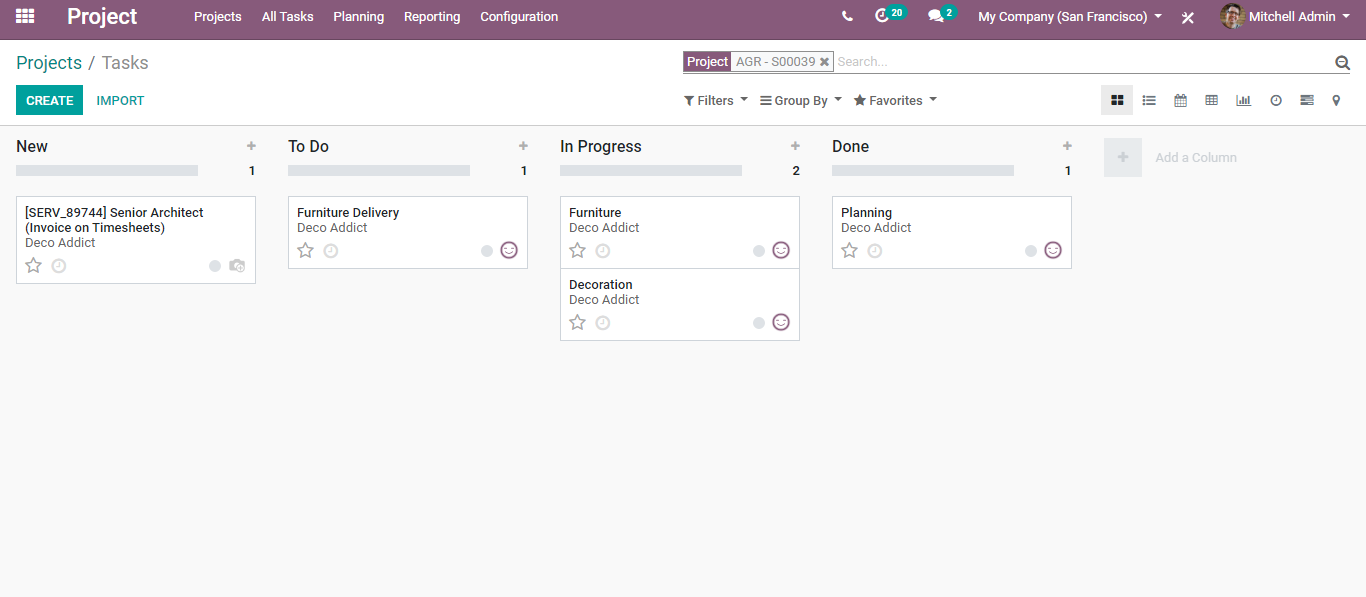Open the apps grid menu
This screenshot has height=597, width=1366.
(25, 16)
